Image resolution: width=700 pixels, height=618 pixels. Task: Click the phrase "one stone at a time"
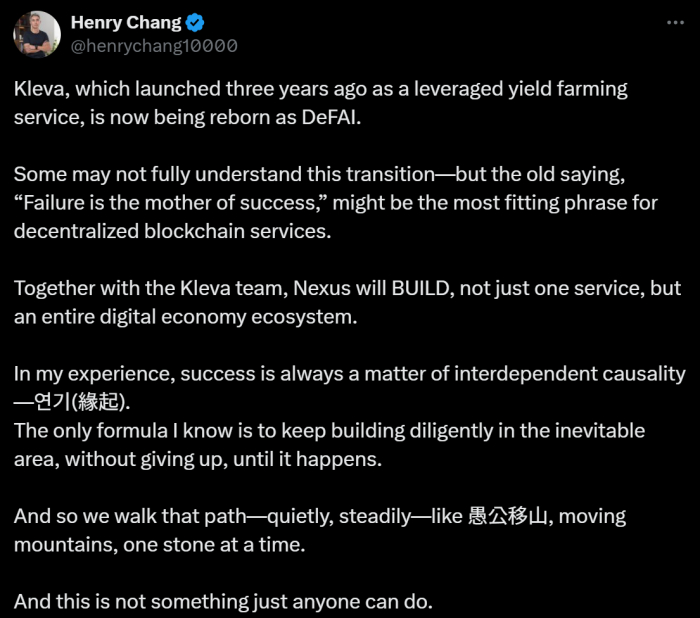(214, 545)
